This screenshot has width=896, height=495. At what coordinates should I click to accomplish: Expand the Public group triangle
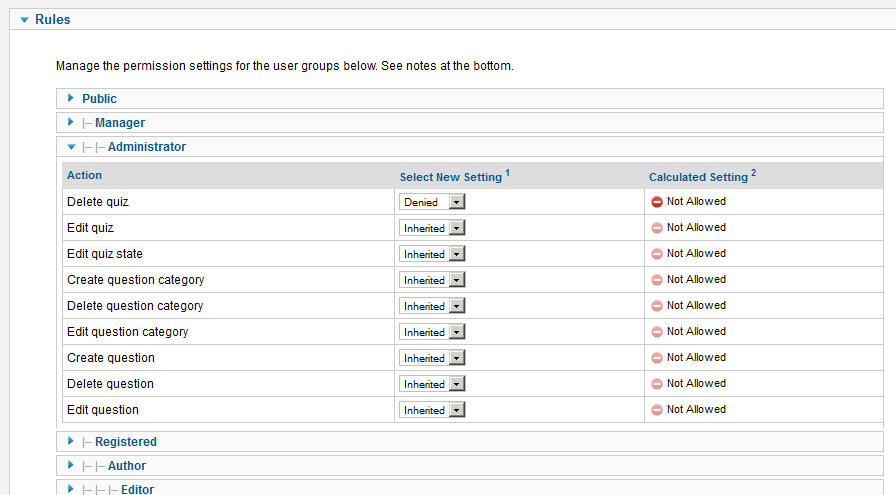point(70,98)
